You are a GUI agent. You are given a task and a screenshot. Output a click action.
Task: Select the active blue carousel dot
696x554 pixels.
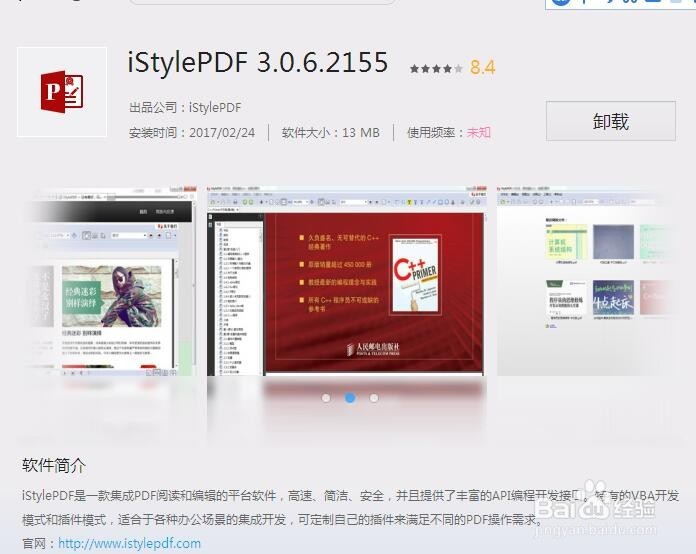point(350,398)
